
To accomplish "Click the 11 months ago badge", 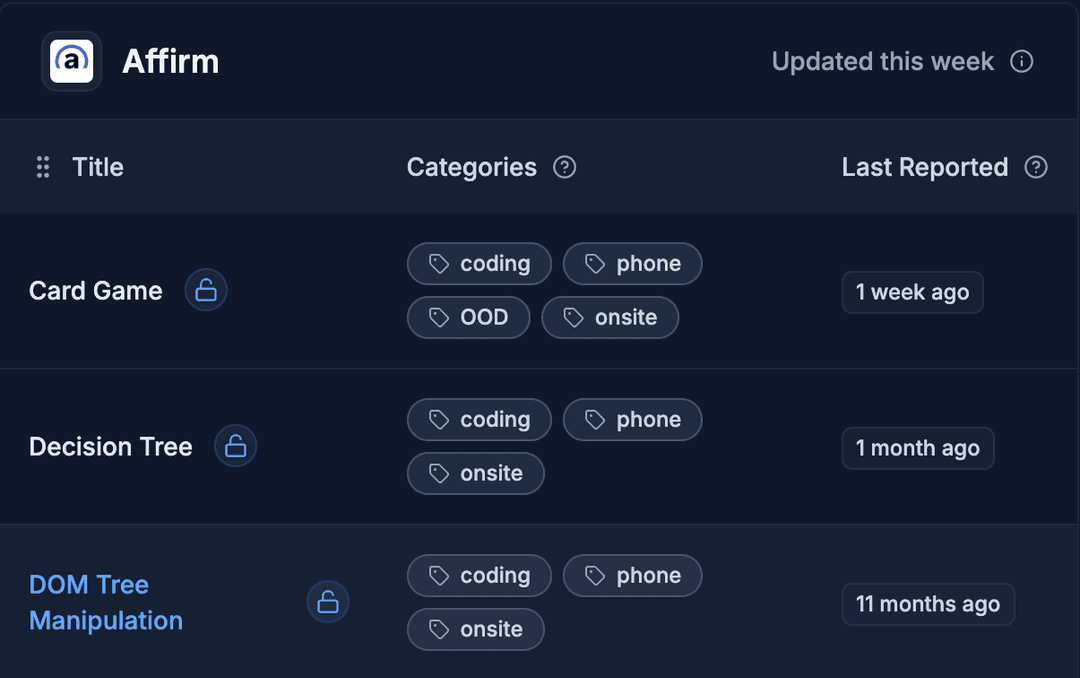I will point(927,604).
